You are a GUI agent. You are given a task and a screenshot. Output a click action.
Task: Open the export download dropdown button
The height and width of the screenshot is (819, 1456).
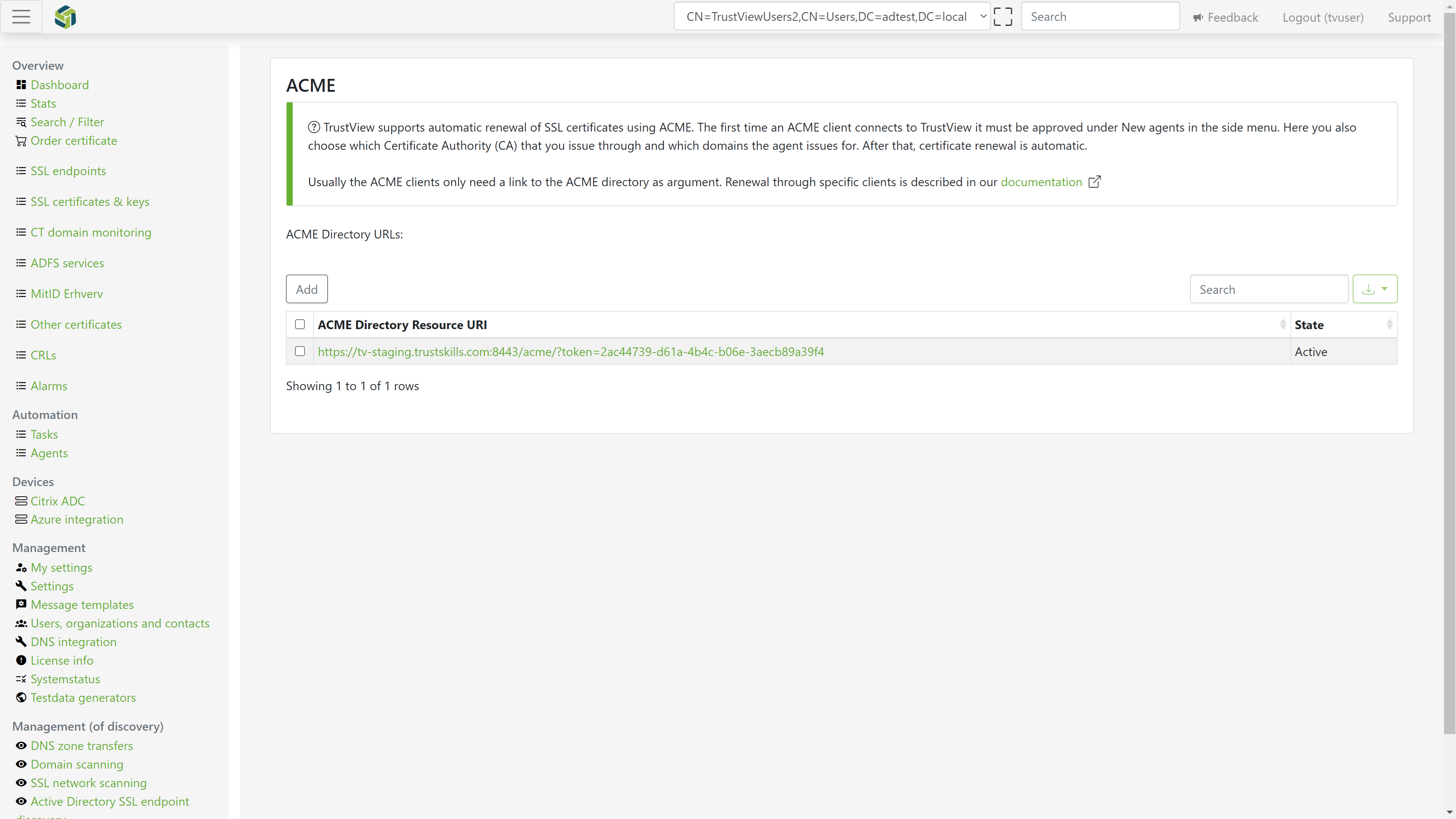pos(1374,289)
